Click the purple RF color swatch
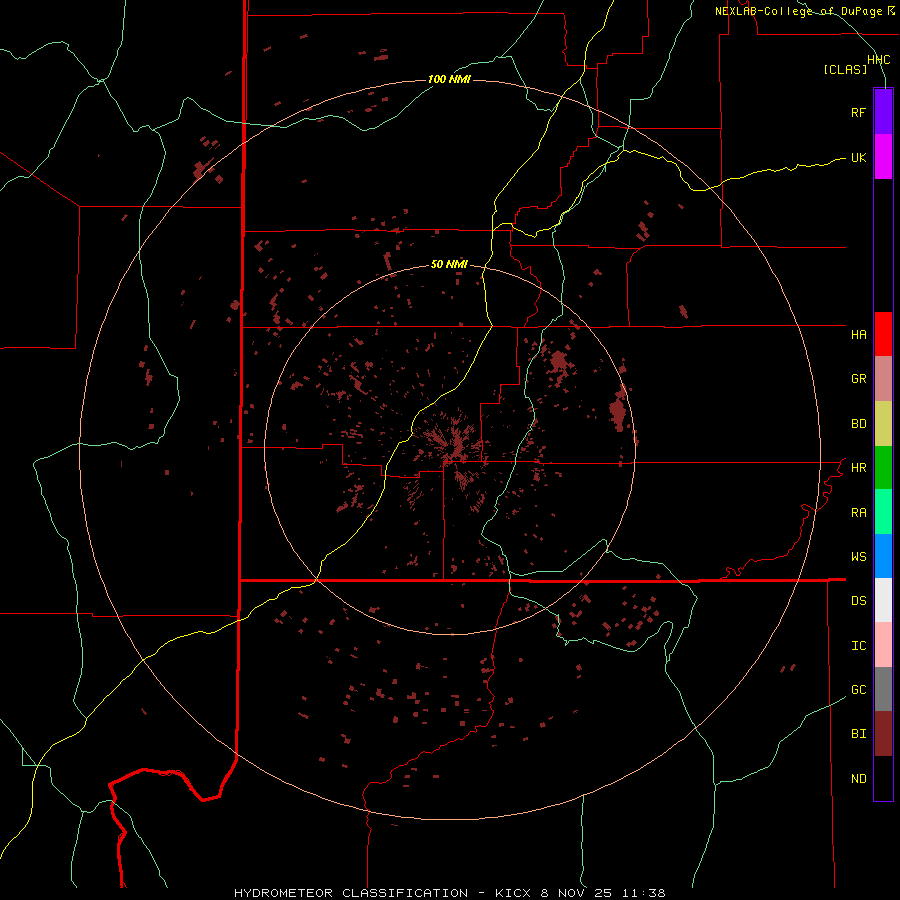 pyautogui.click(x=883, y=112)
